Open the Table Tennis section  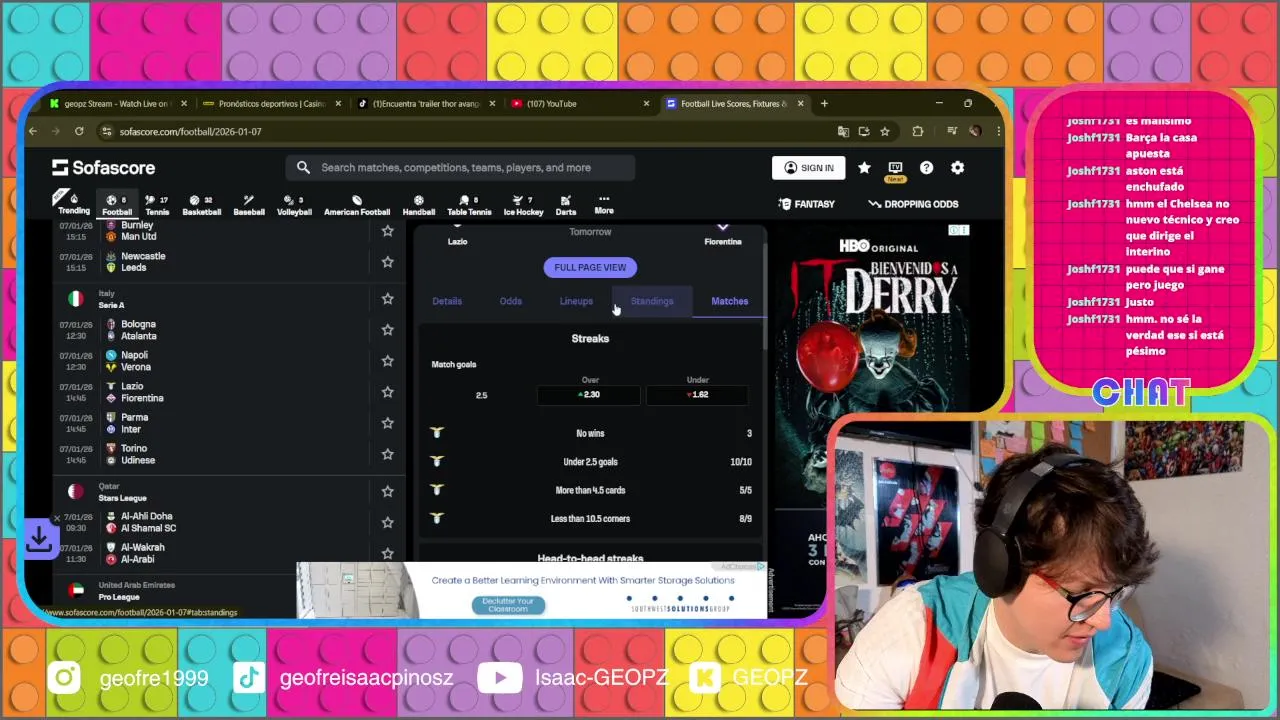pos(469,204)
